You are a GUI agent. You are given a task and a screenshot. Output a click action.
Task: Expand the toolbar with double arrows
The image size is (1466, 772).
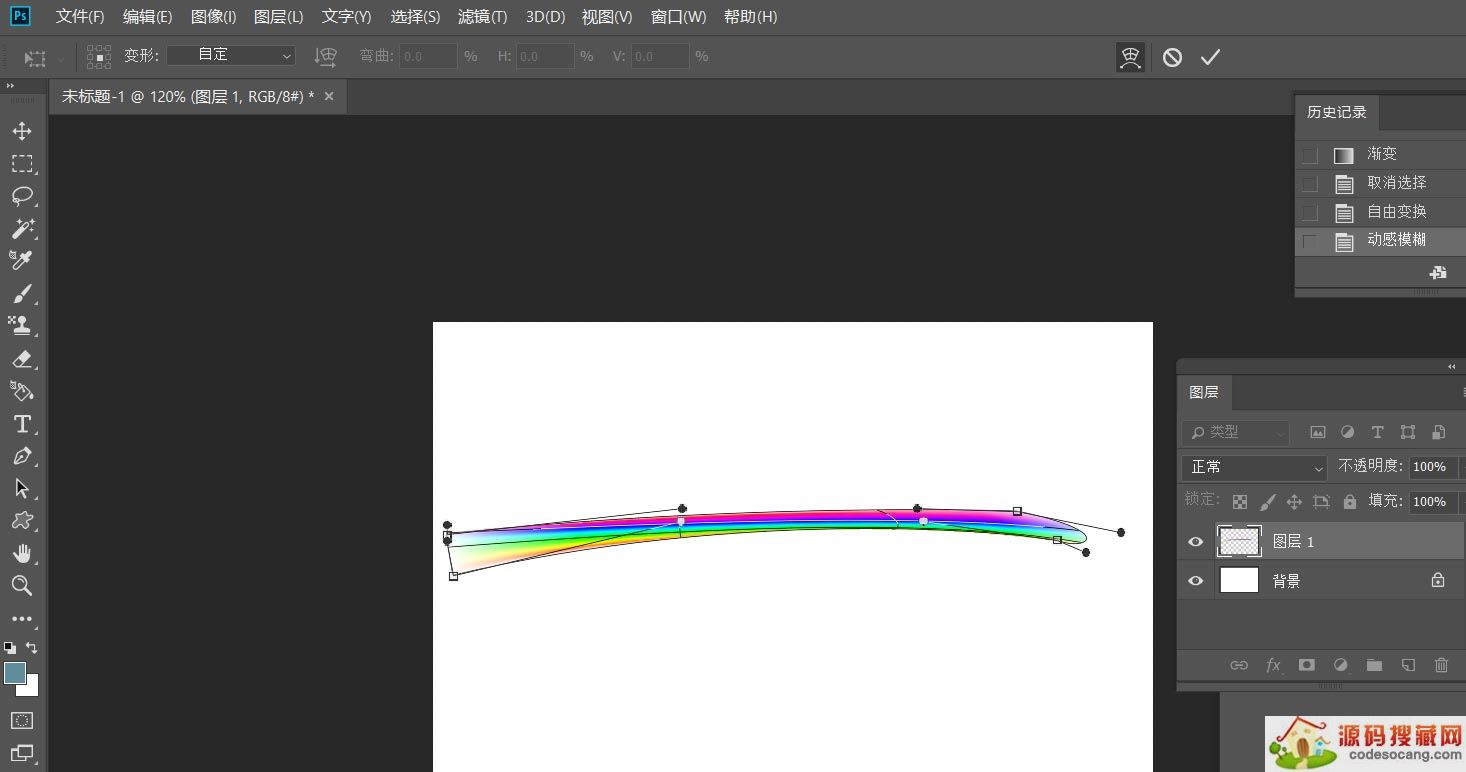pos(10,87)
